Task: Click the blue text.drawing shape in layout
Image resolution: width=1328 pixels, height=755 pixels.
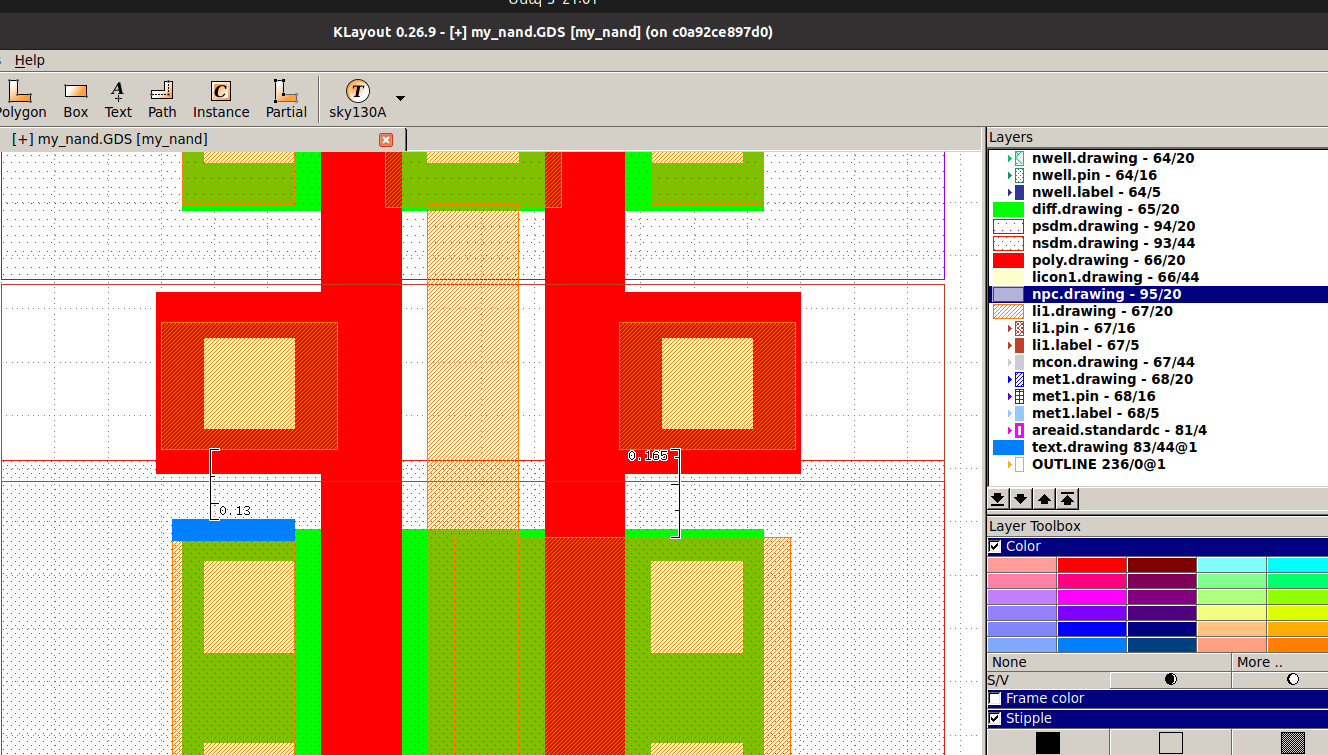Action: point(233,530)
